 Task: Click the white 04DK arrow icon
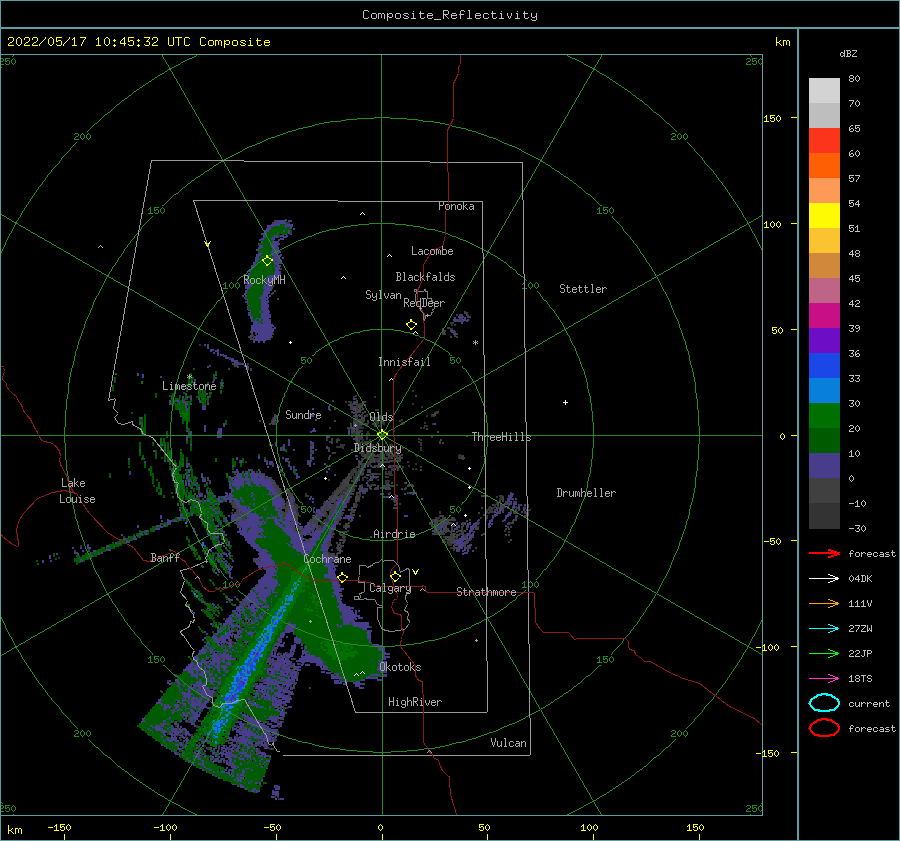point(824,579)
